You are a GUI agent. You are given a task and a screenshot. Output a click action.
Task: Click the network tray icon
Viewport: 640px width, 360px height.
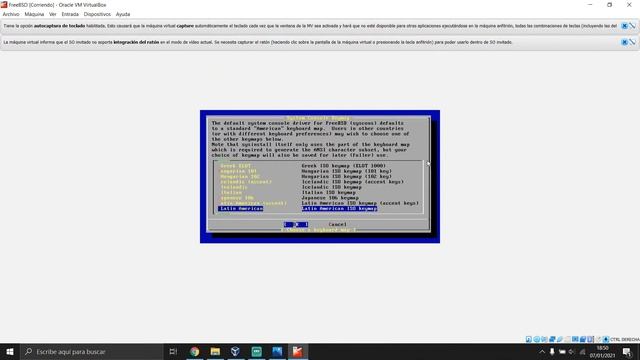(x=582, y=351)
